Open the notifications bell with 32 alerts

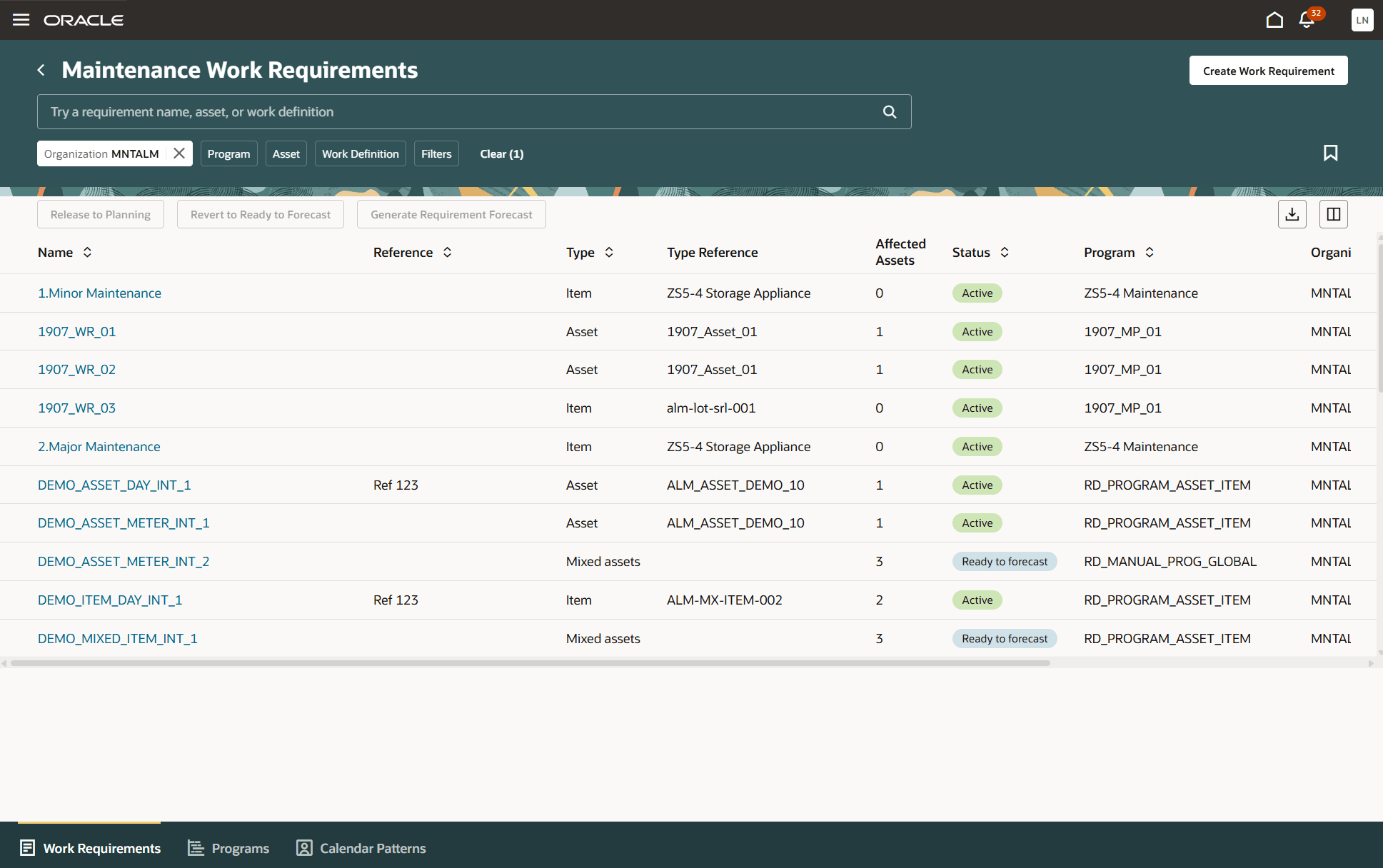tap(1306, 20)
